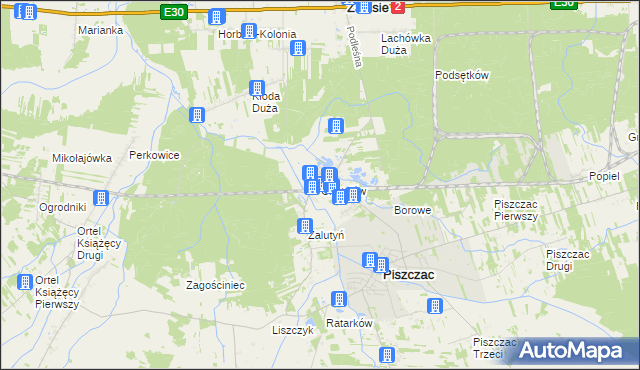Click the building marker next to Zalesie label

(364, 7)
